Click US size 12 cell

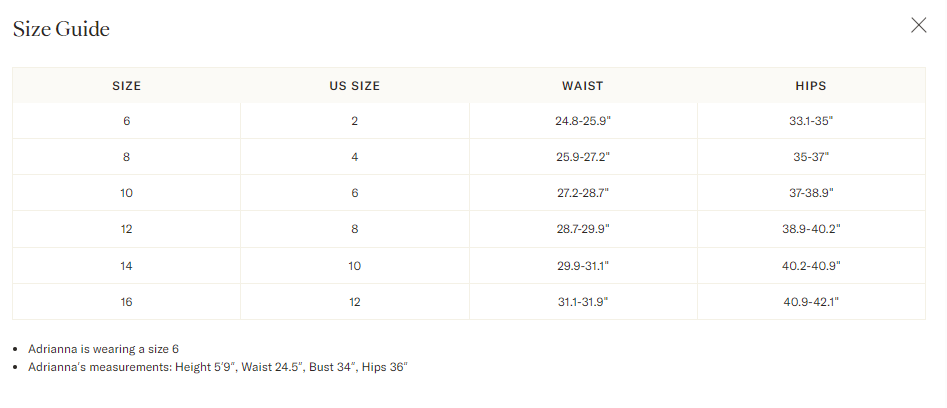point(355,302)
